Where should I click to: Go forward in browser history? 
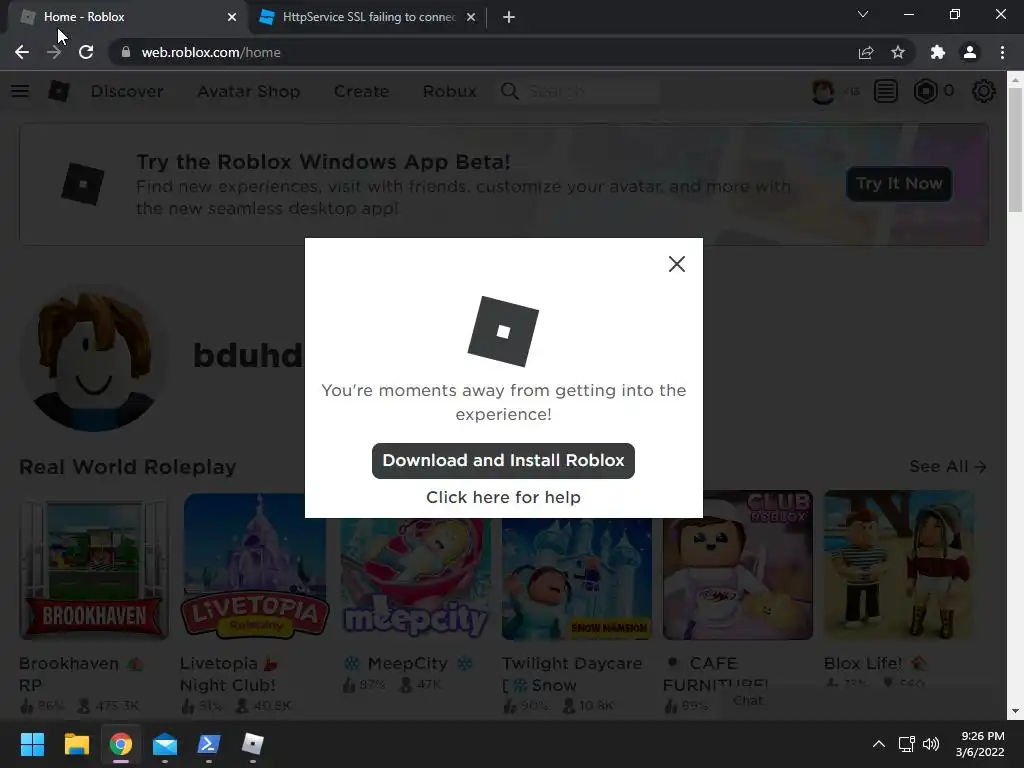coord(54,52)
